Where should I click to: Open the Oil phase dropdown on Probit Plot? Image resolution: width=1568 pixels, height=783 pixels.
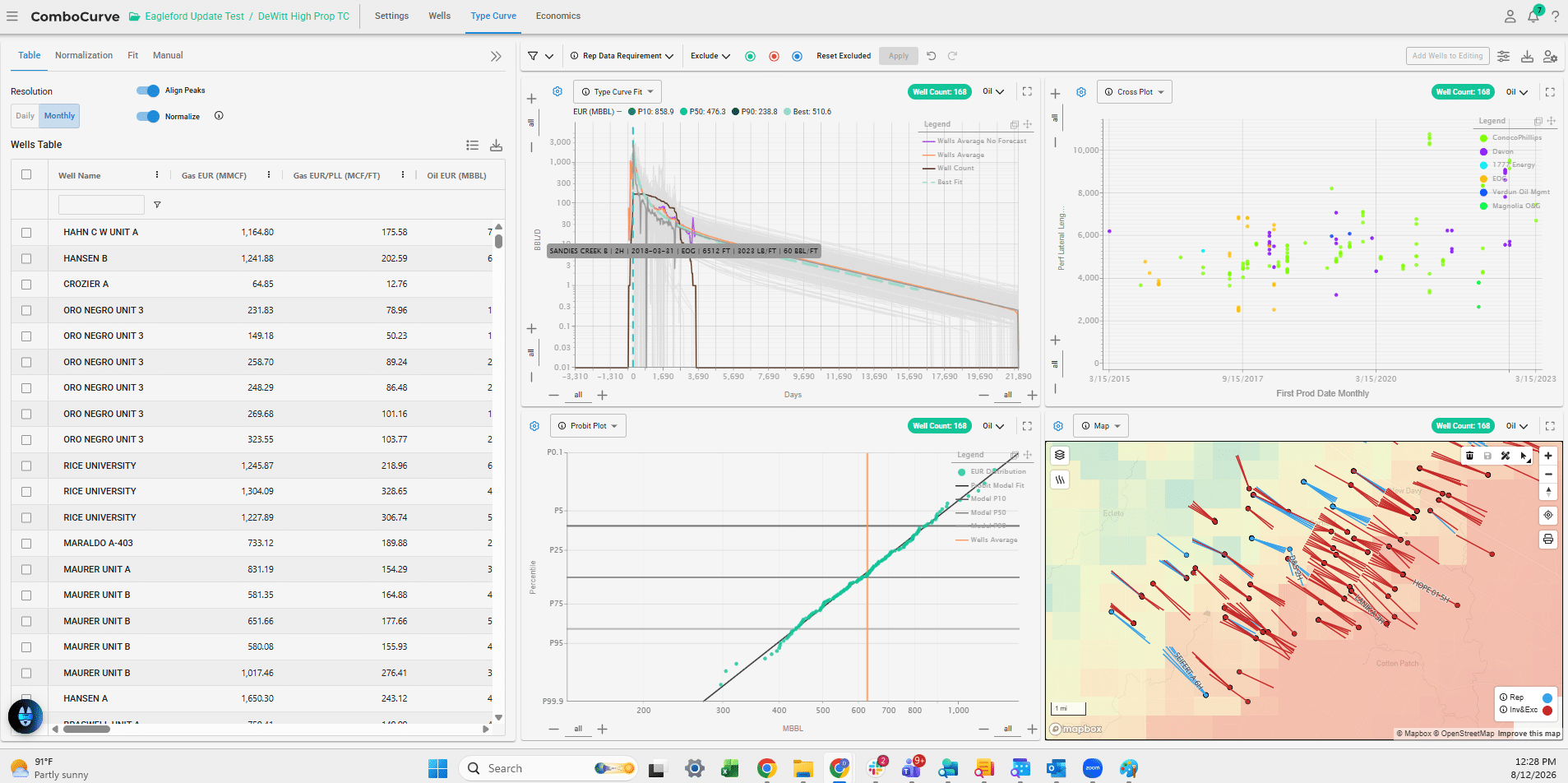click(x=993, y=426)
